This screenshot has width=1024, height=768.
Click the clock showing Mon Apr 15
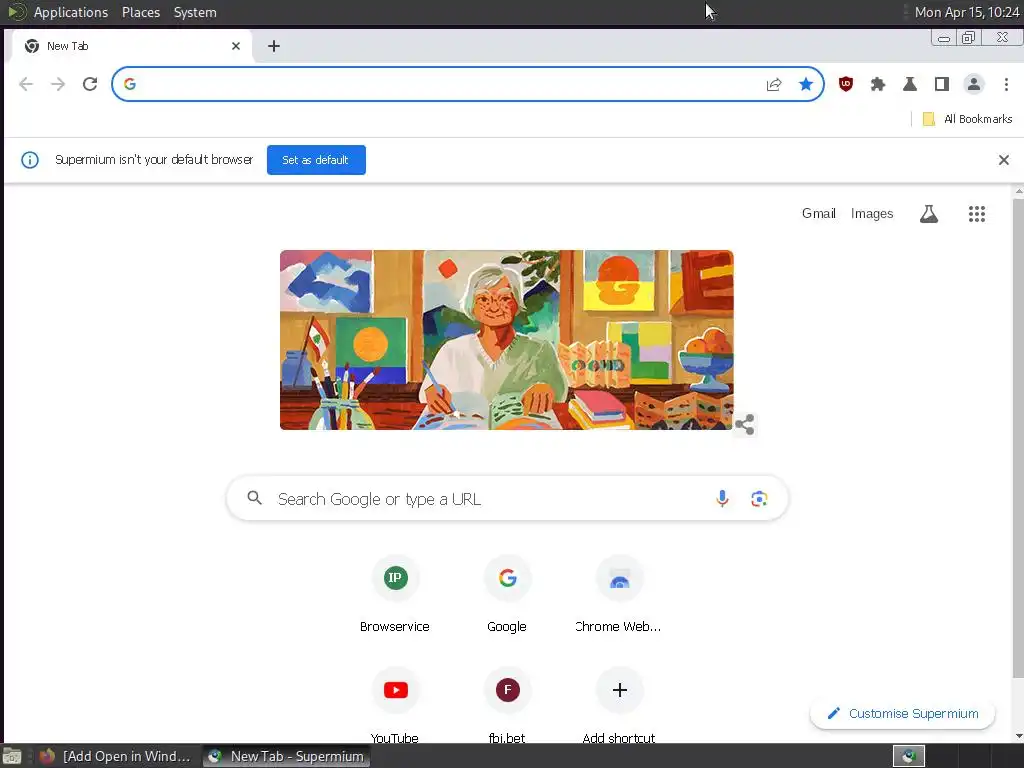click(967, 12)
